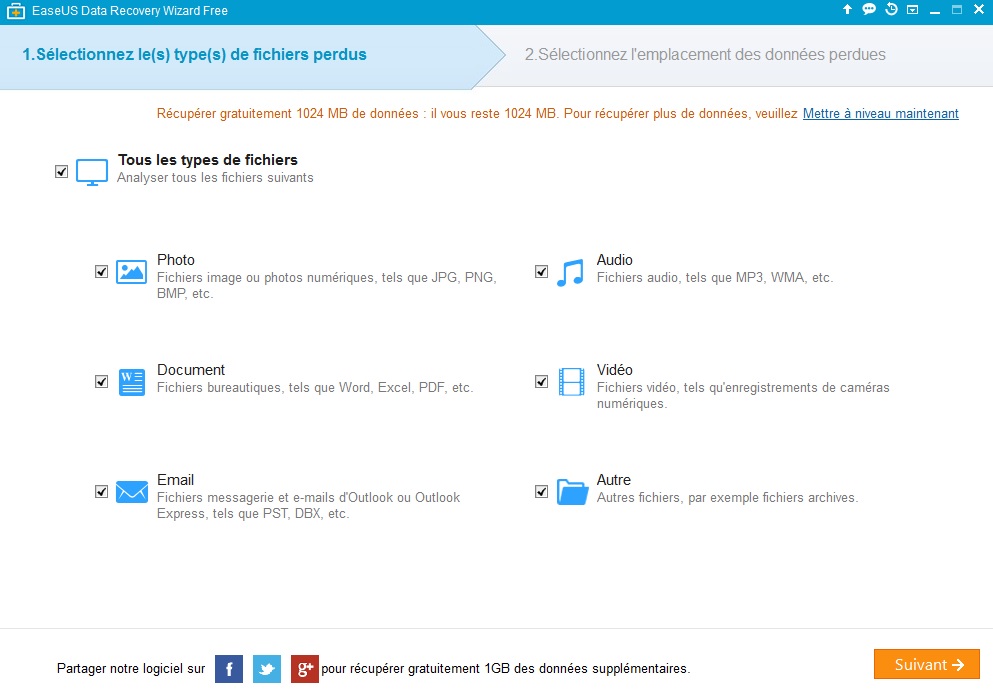993x693 pixels.
Task: Select step 1 Sélectionnez le(s) type(s) de fichiers perdus
Action: click(194, 54)
